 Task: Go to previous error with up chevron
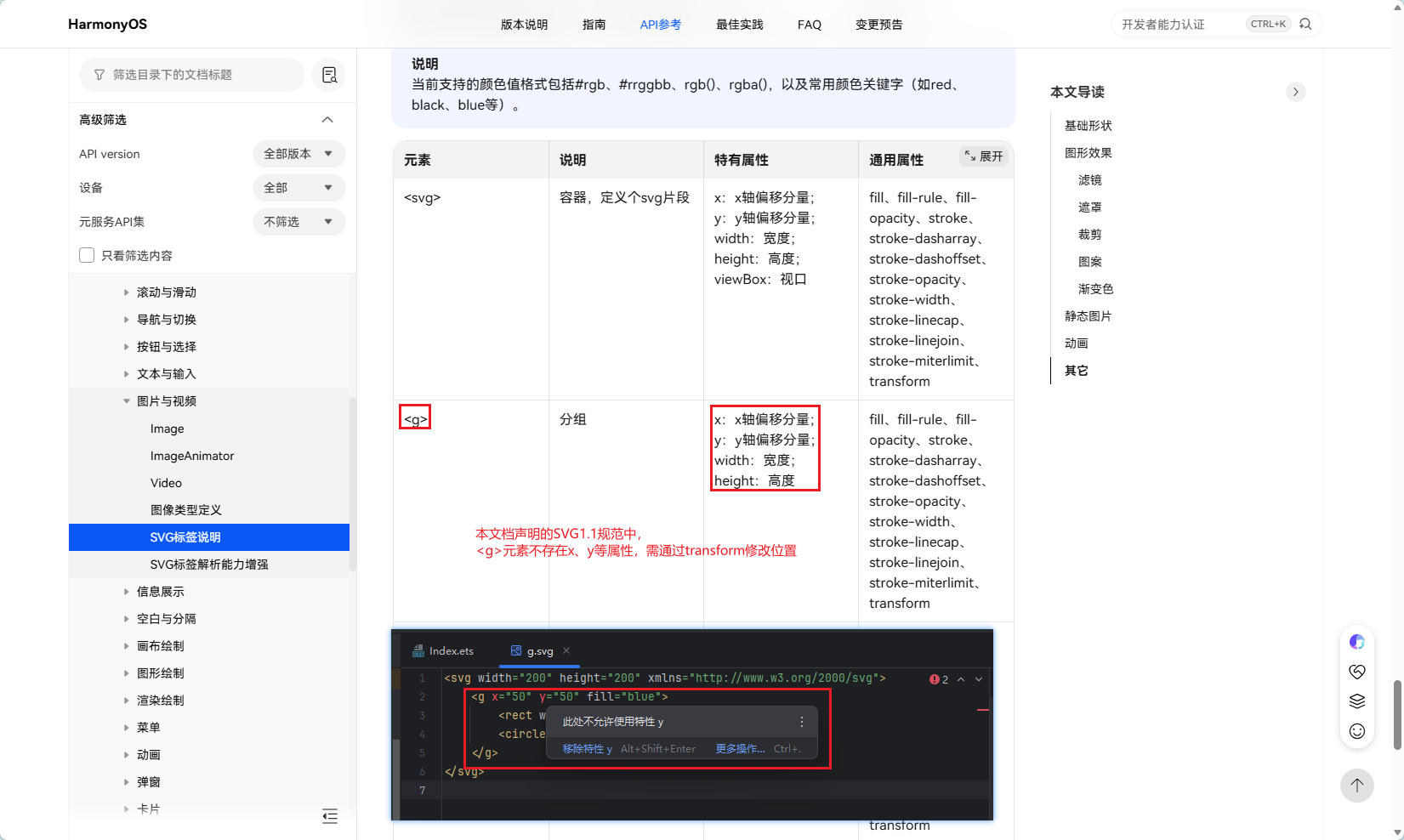click(961, 679)
